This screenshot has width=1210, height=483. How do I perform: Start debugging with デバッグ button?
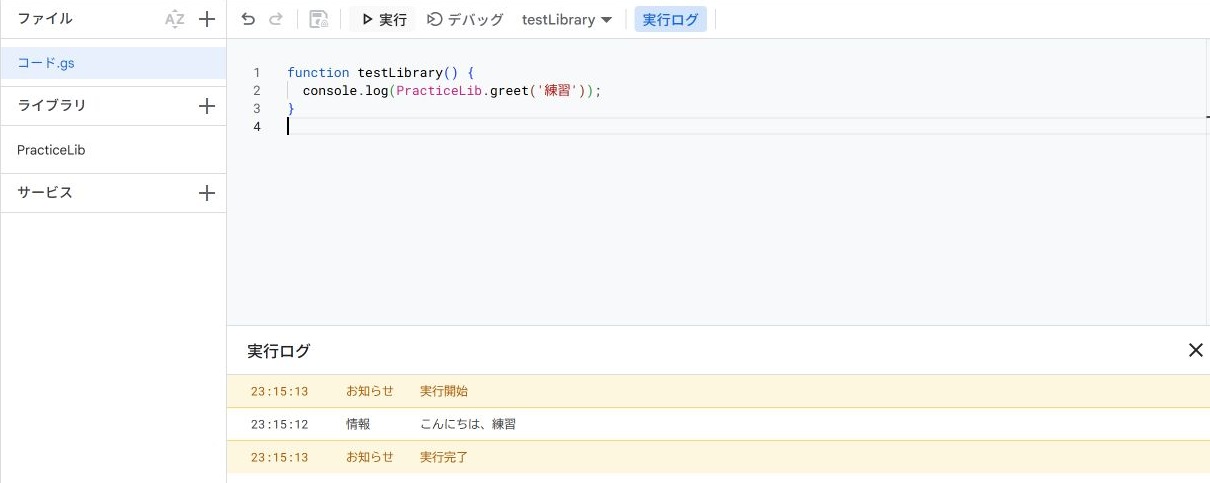[465, 19]
